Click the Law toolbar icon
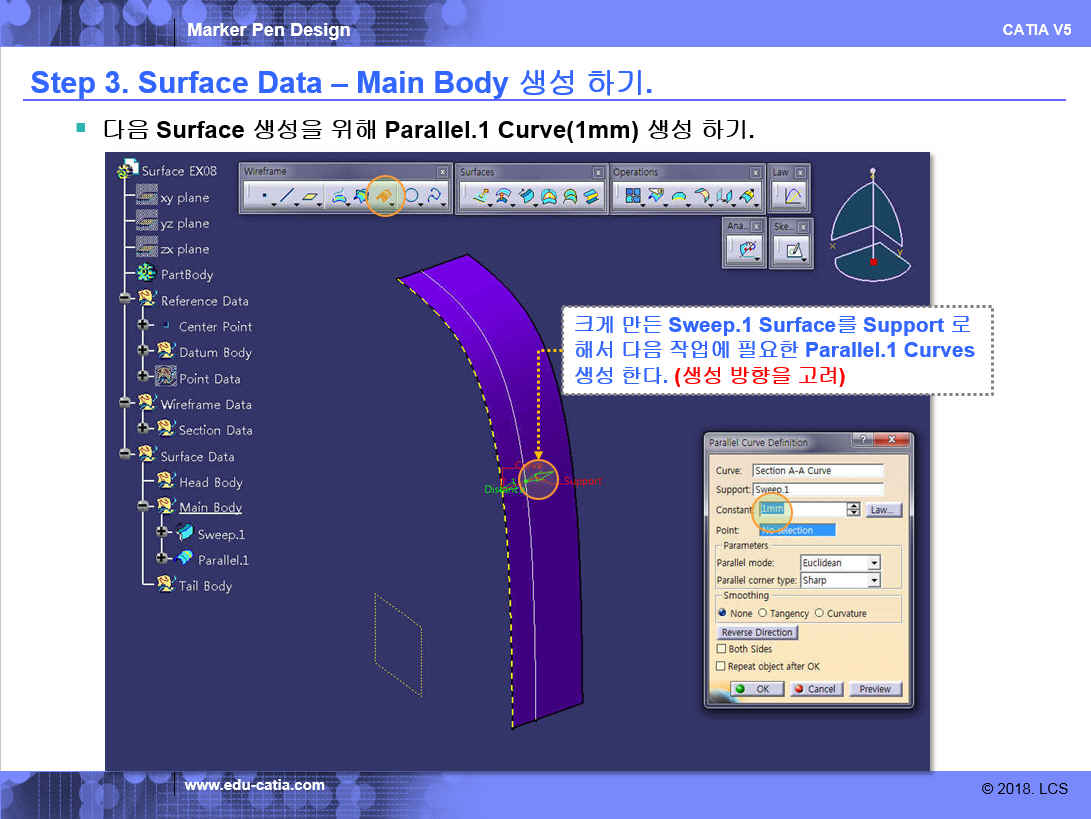Viewport: 1091px width, 819px height. click(x=792, y=196)
